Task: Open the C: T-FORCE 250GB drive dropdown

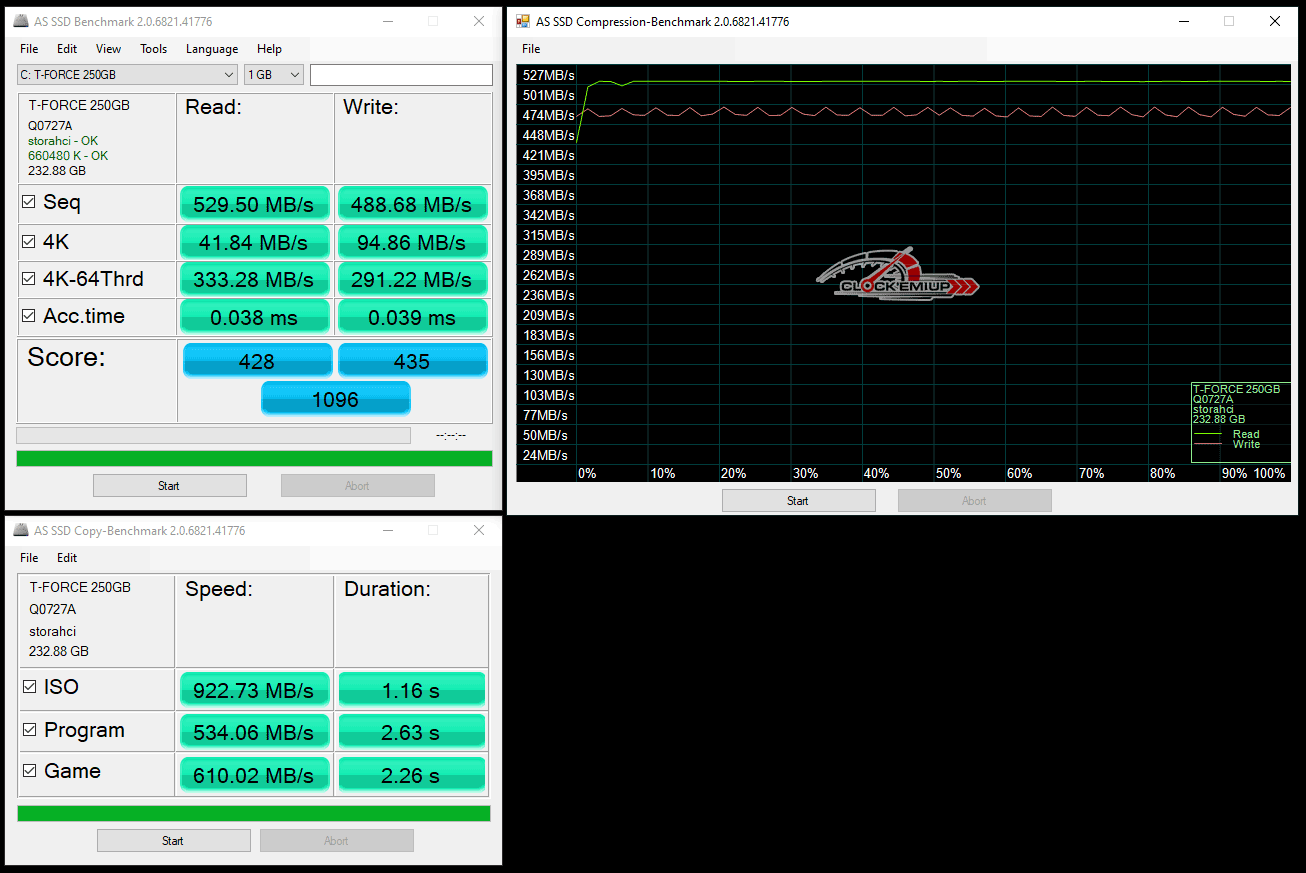Action: point(127,75)
